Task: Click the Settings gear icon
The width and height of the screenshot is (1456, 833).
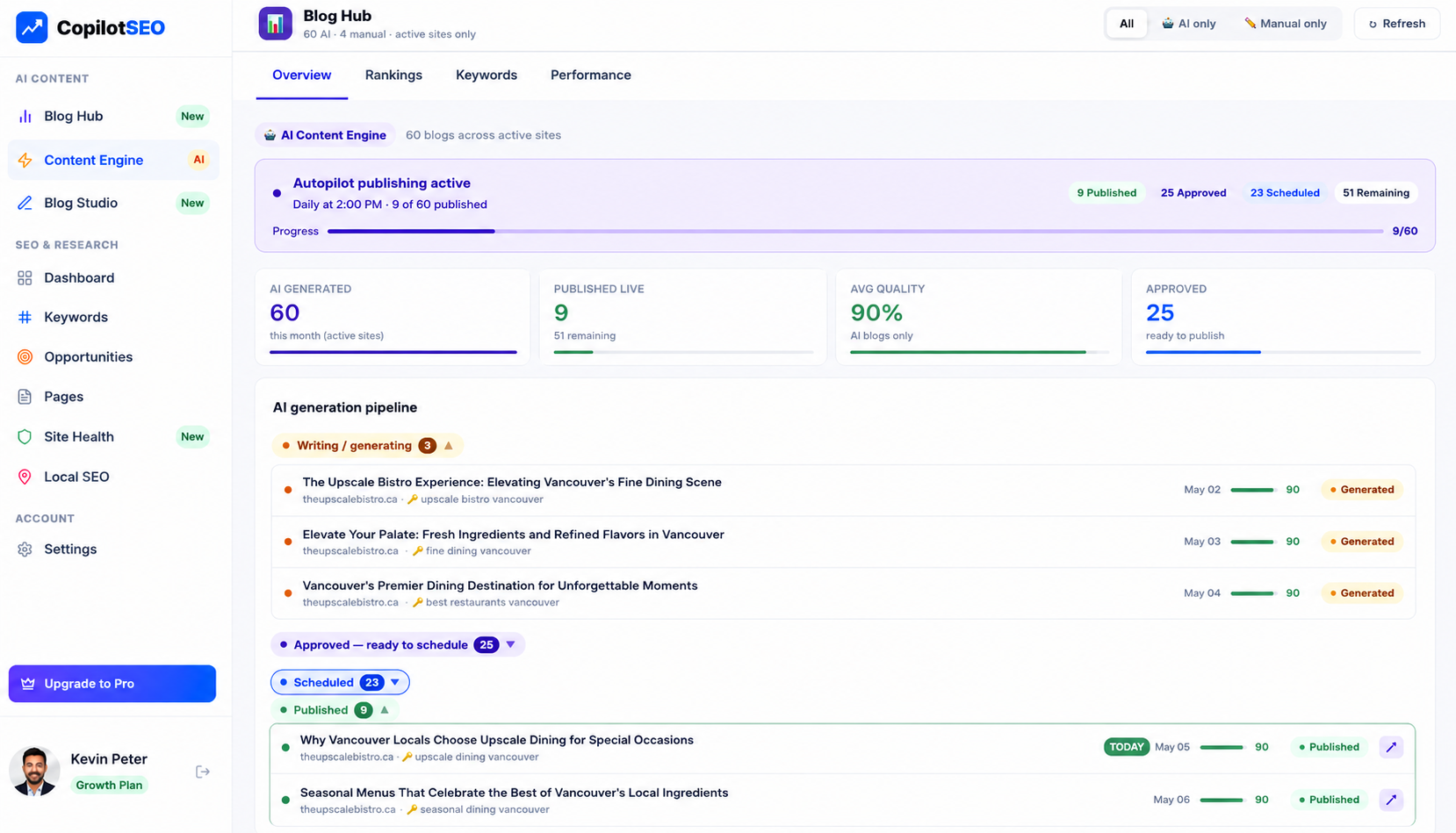Action: (x=25, y=549)
